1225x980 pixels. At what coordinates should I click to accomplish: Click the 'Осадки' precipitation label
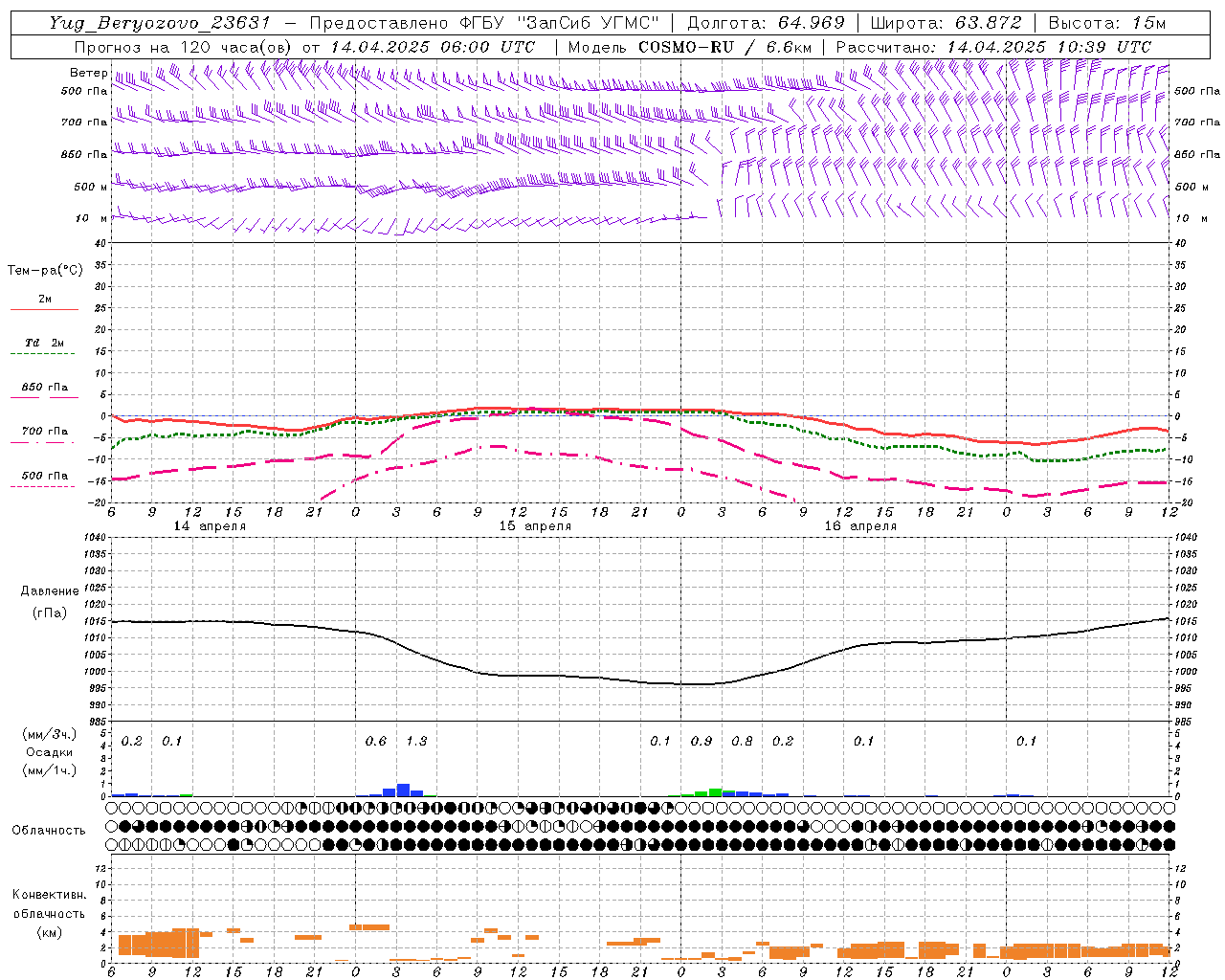49,753
